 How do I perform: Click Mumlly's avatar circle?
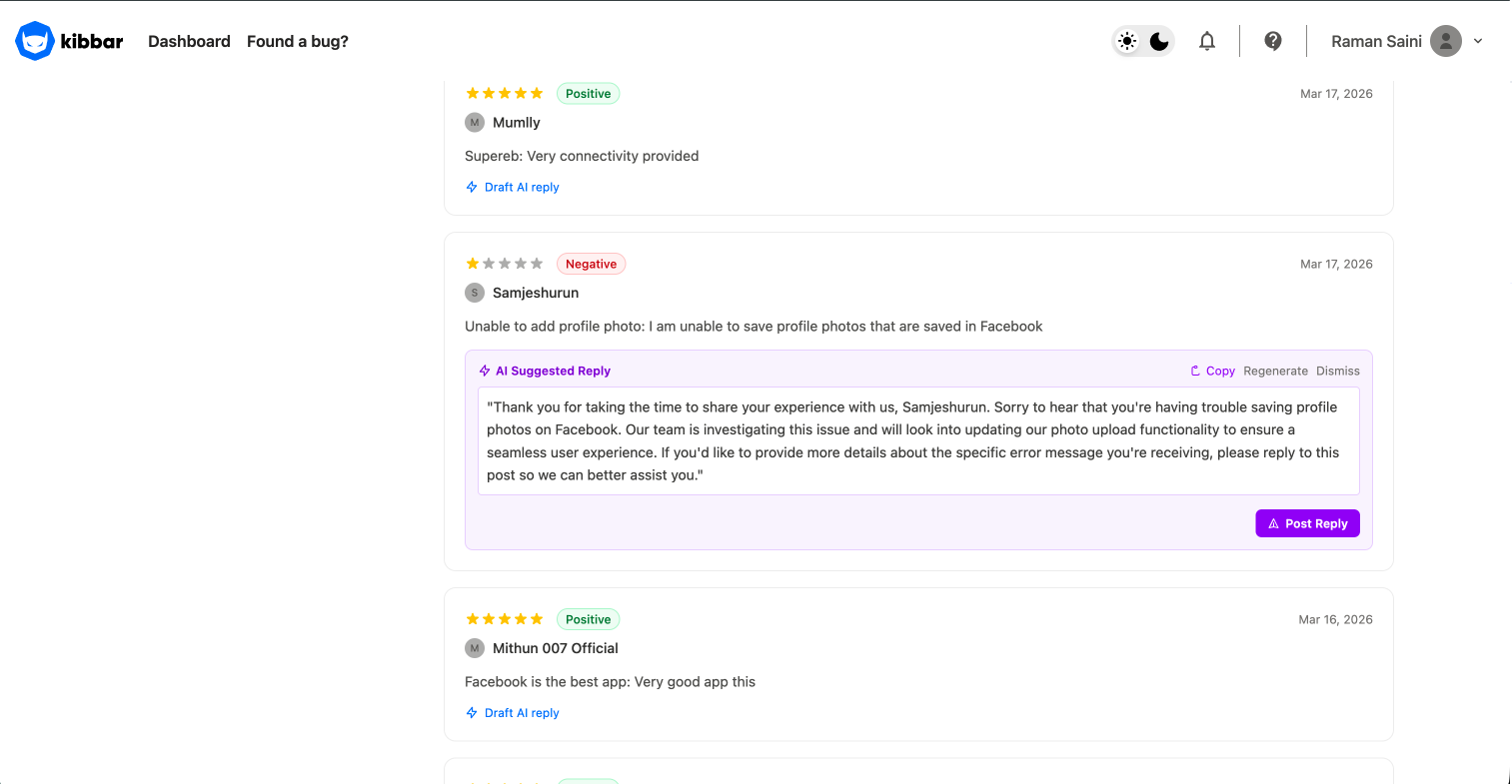[x=475, y=123]
